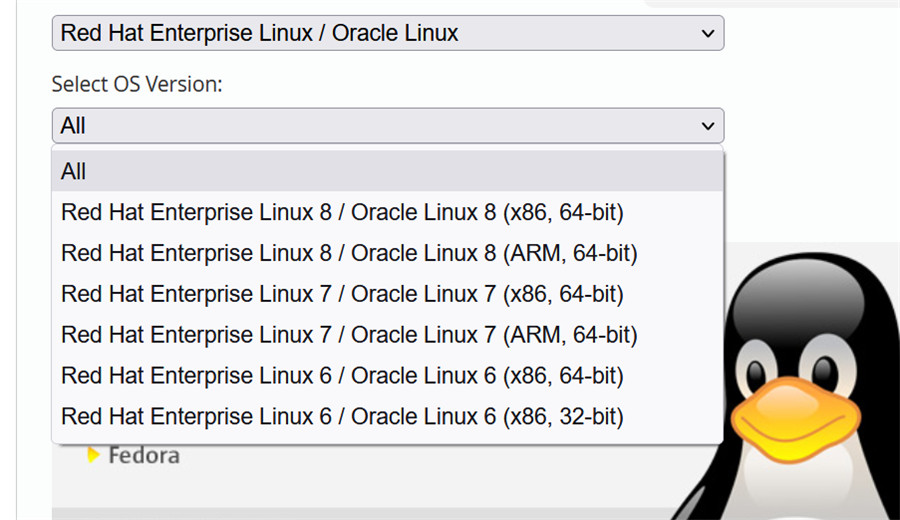The width and height of the screenshot is (900, 520).
Task: Choose RHEL 7 / Oracle Linux 7 (ARM, 64-bit)
Action: pyautogui.click(x=349, y=334)
